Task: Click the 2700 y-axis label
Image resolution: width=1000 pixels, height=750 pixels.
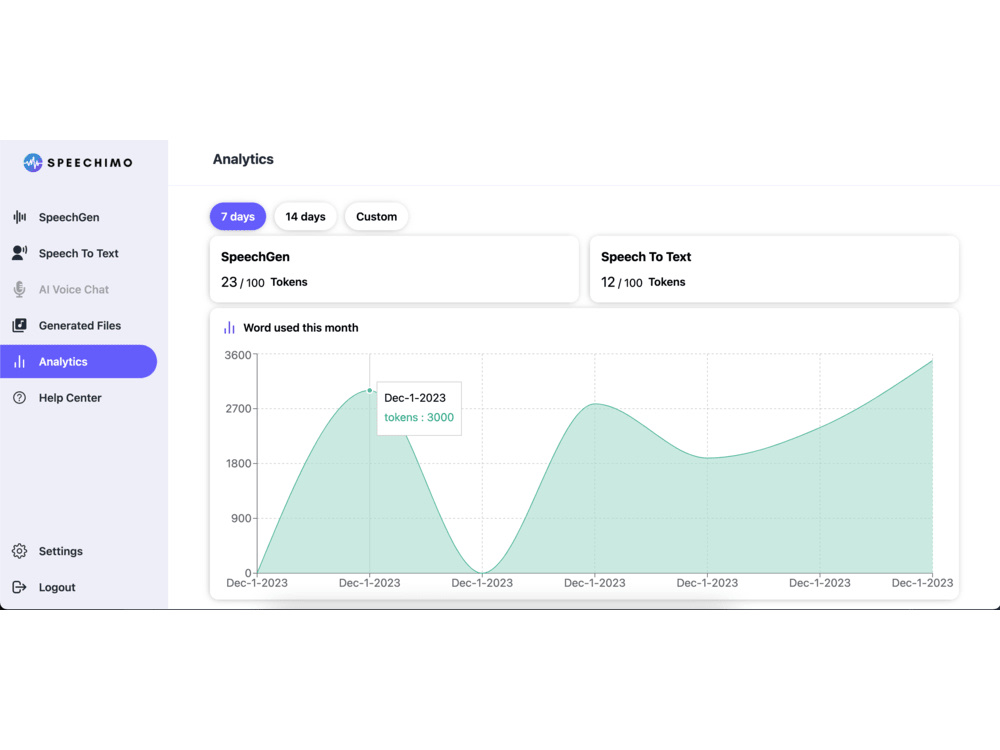Action: pyautogui.click(x=239, y=409)
